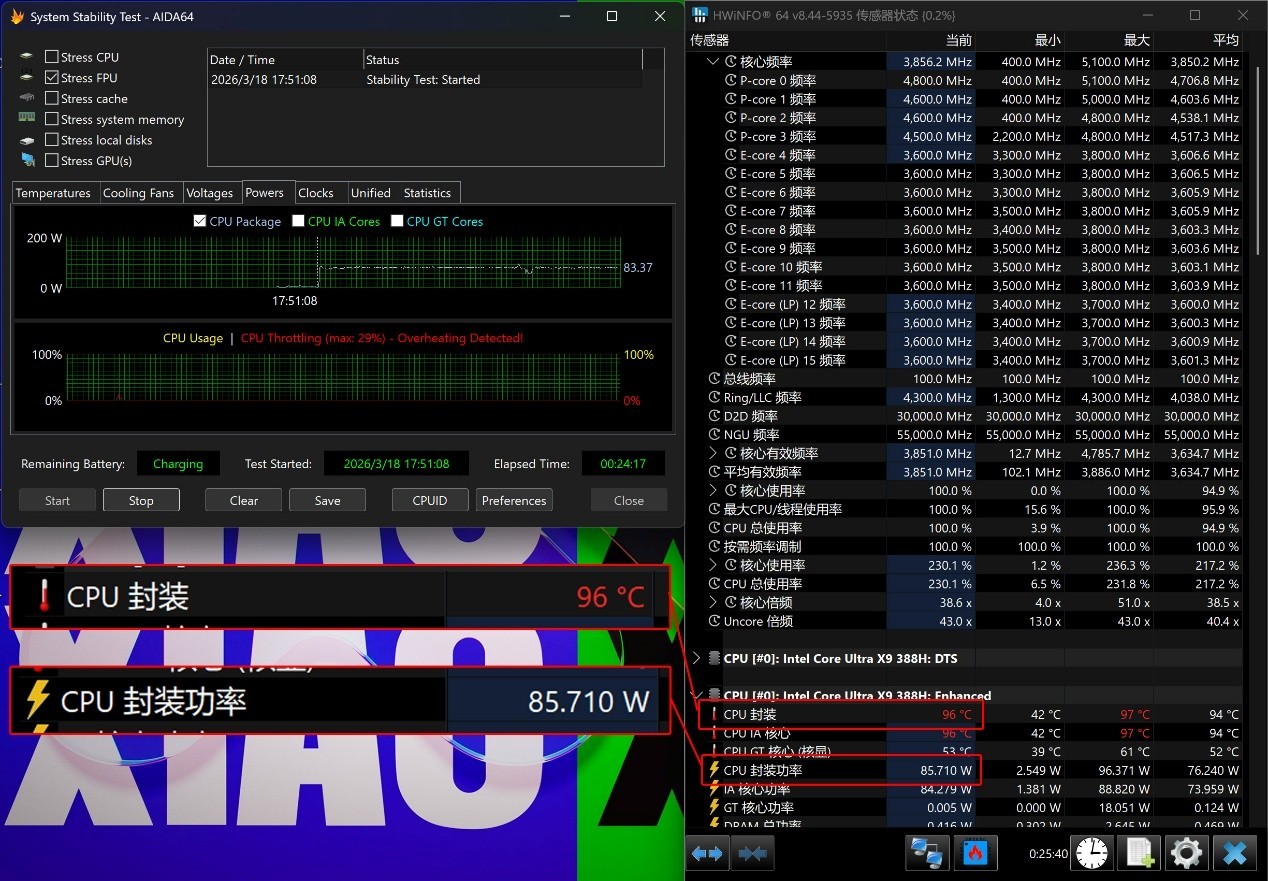The width and height of the screenshot is (1268, 881).
Task: Collapse the 核心频率 tree row
Action: click(x=713, y=62)
